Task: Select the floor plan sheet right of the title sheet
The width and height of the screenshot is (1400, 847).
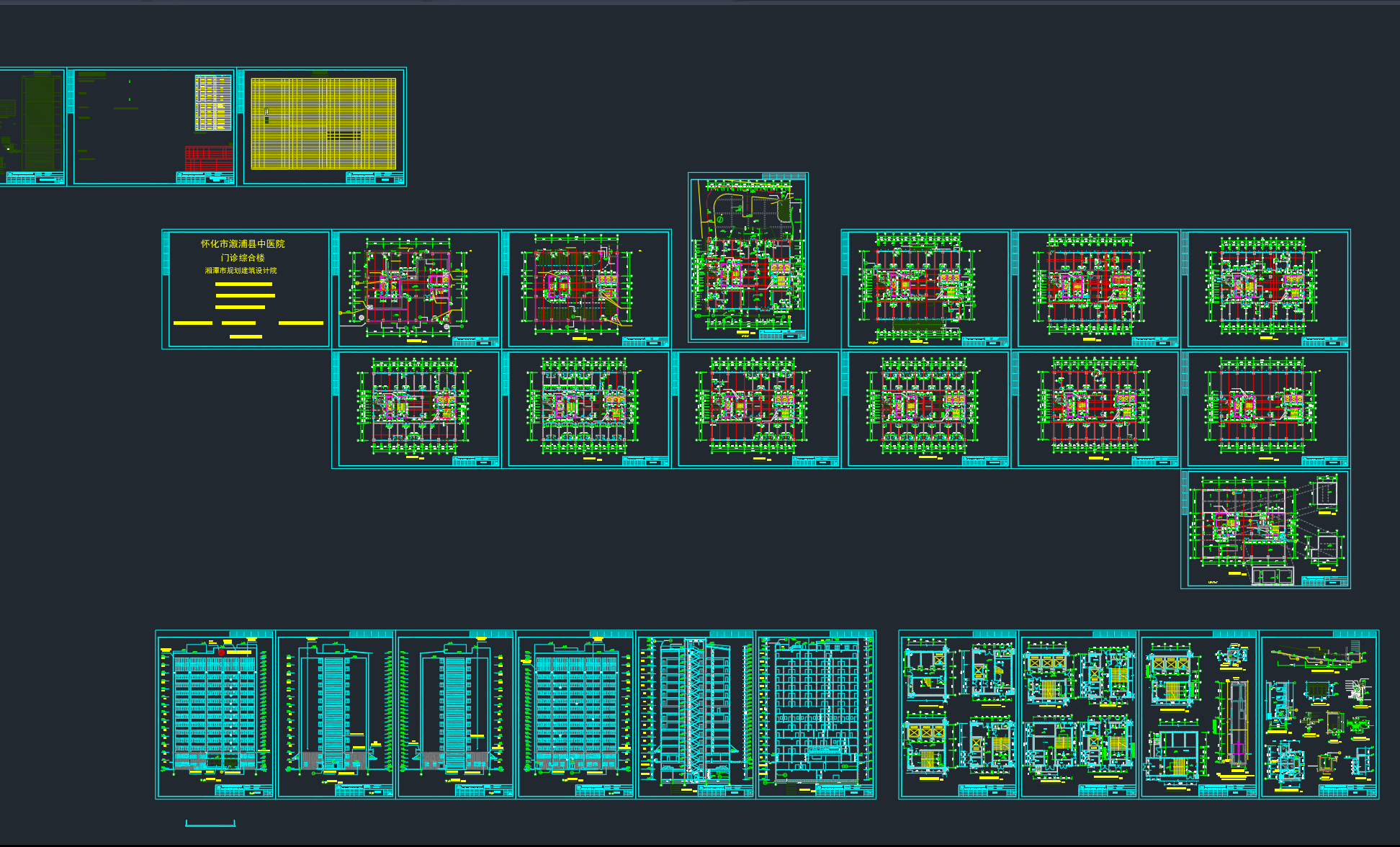Action: (x=416, y=289)
